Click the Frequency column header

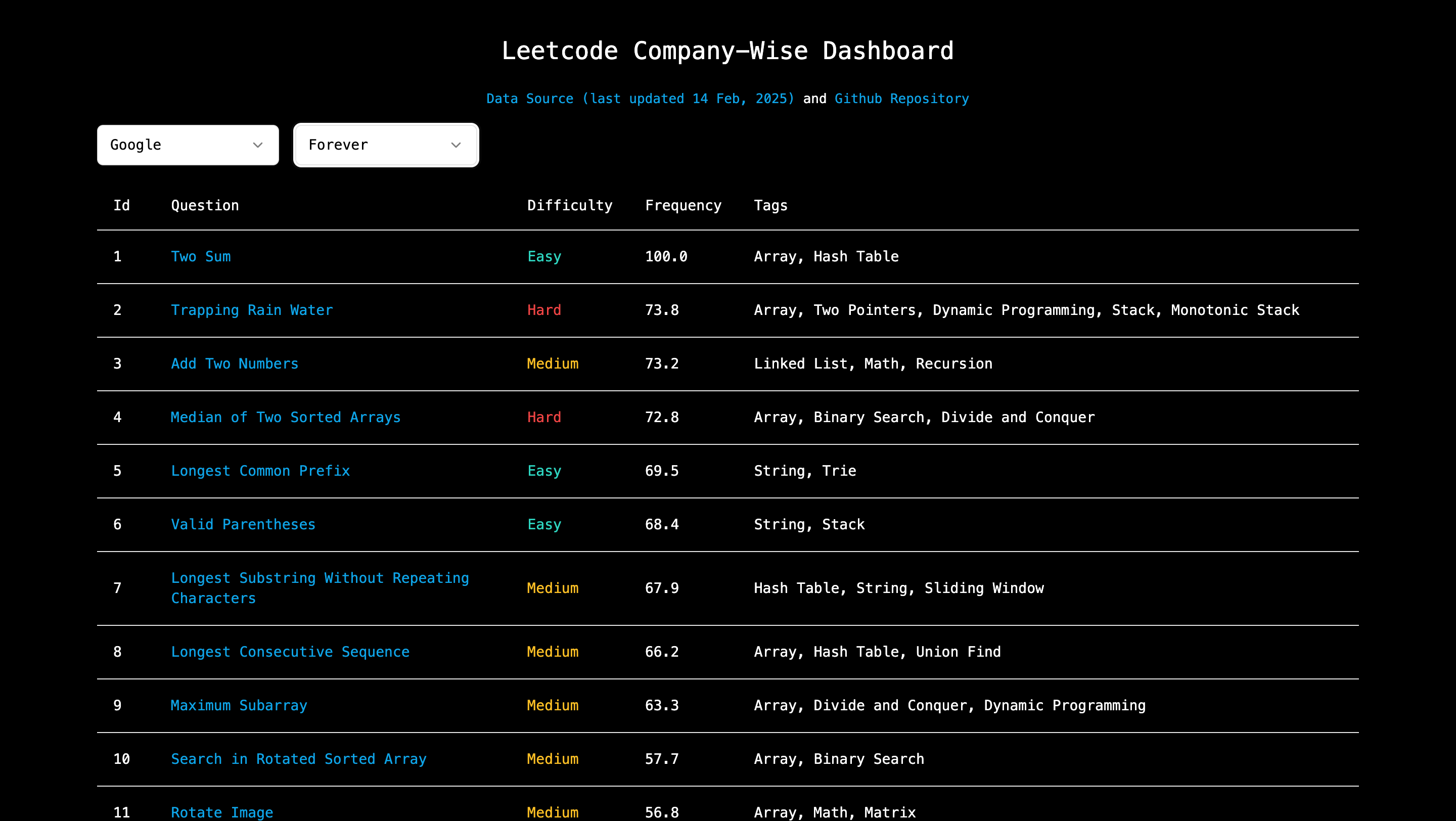click(683, 206)
